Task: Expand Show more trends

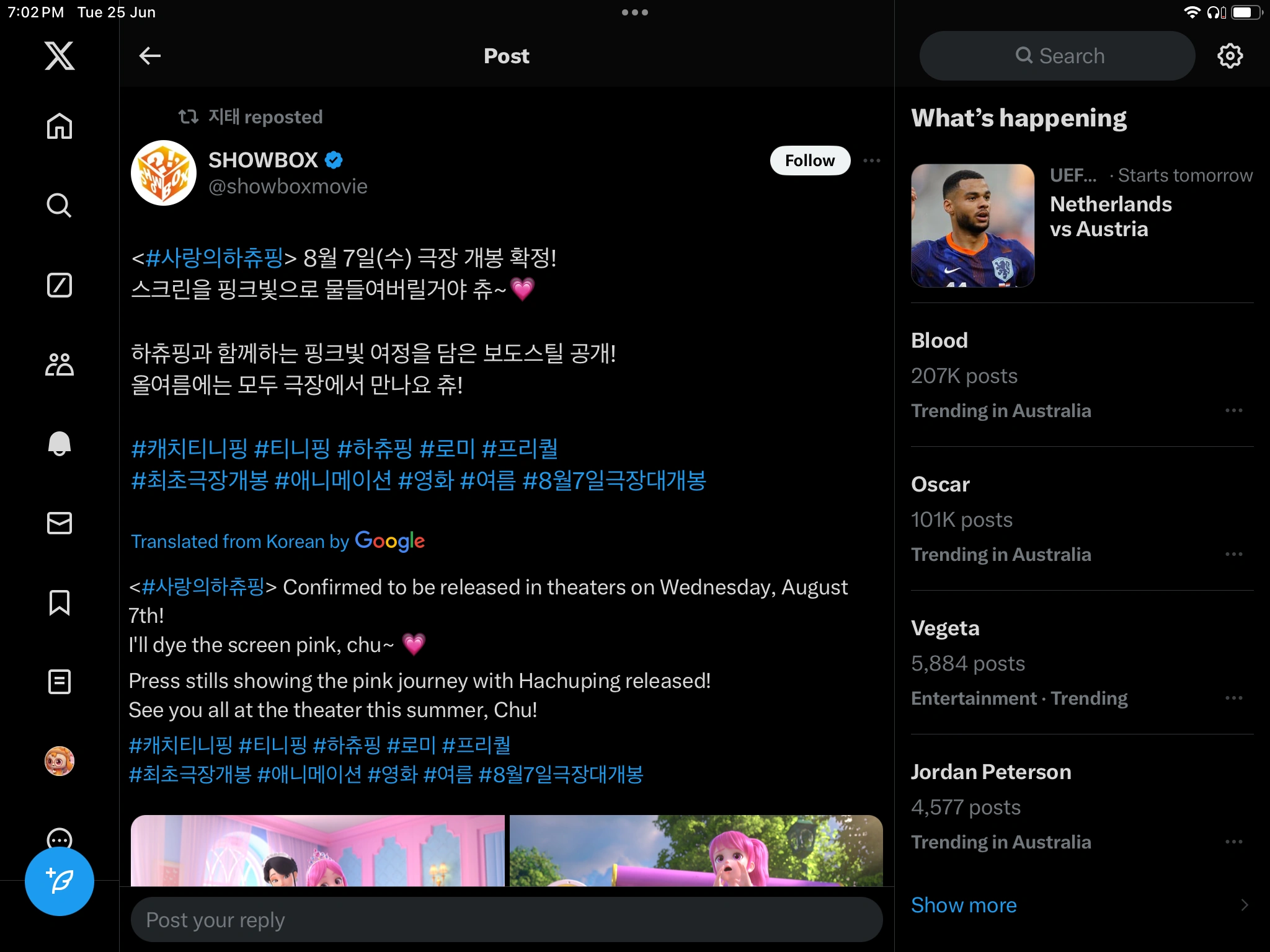Action: tap(964, 905)
